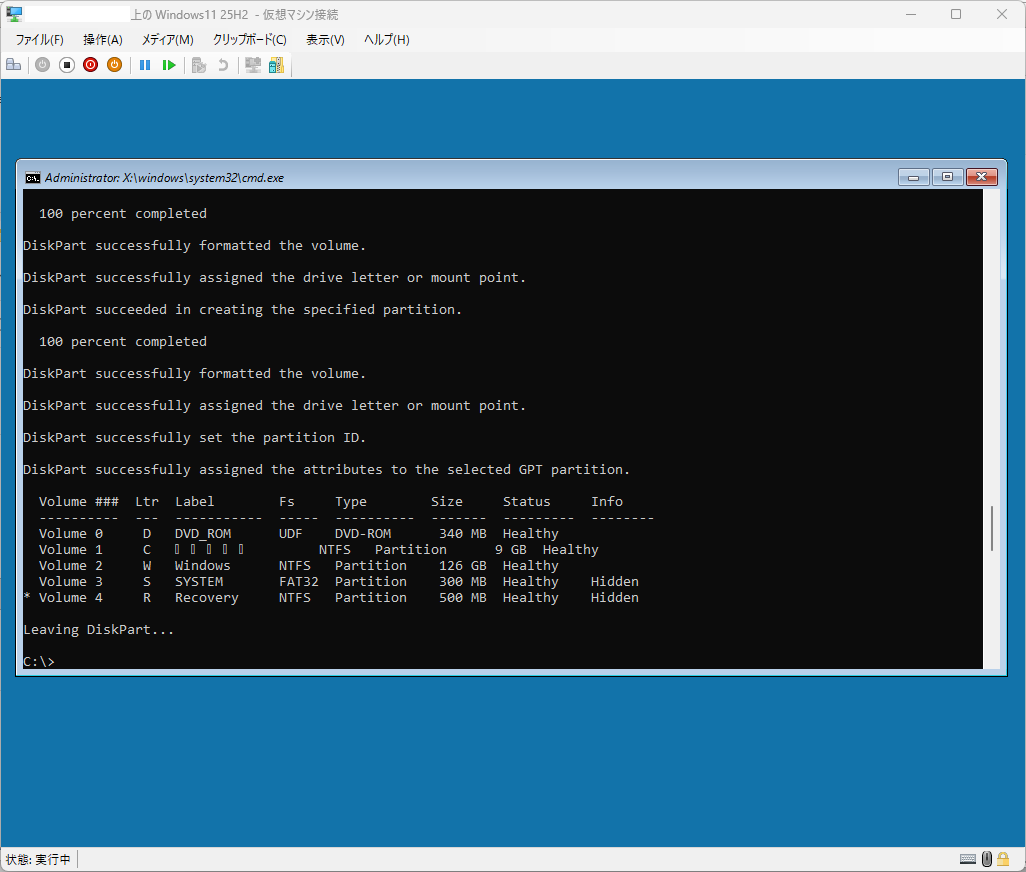Click the 'Recovery' label in the volume list

207,598
